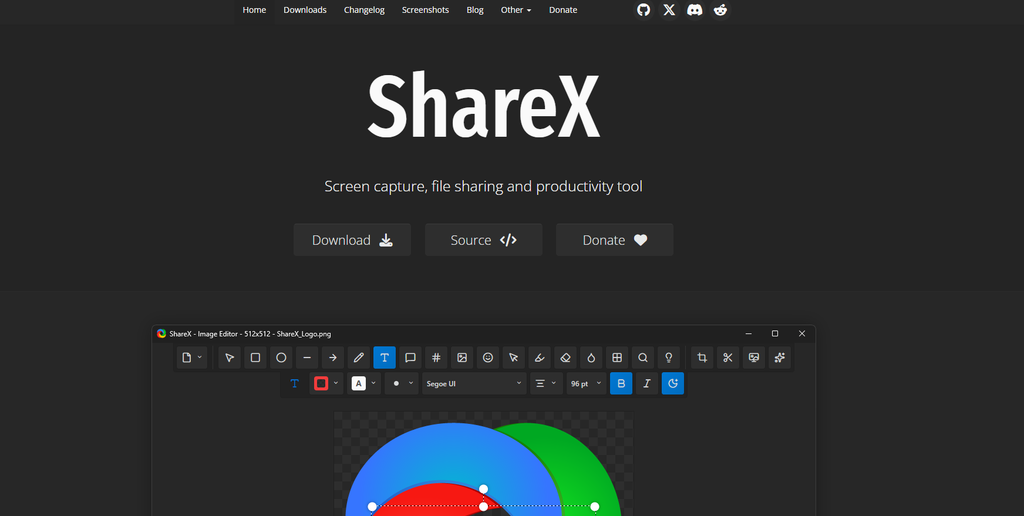Select the Magnify tool
This screenshot has width=1024, height=516.
tap(643, 357)
